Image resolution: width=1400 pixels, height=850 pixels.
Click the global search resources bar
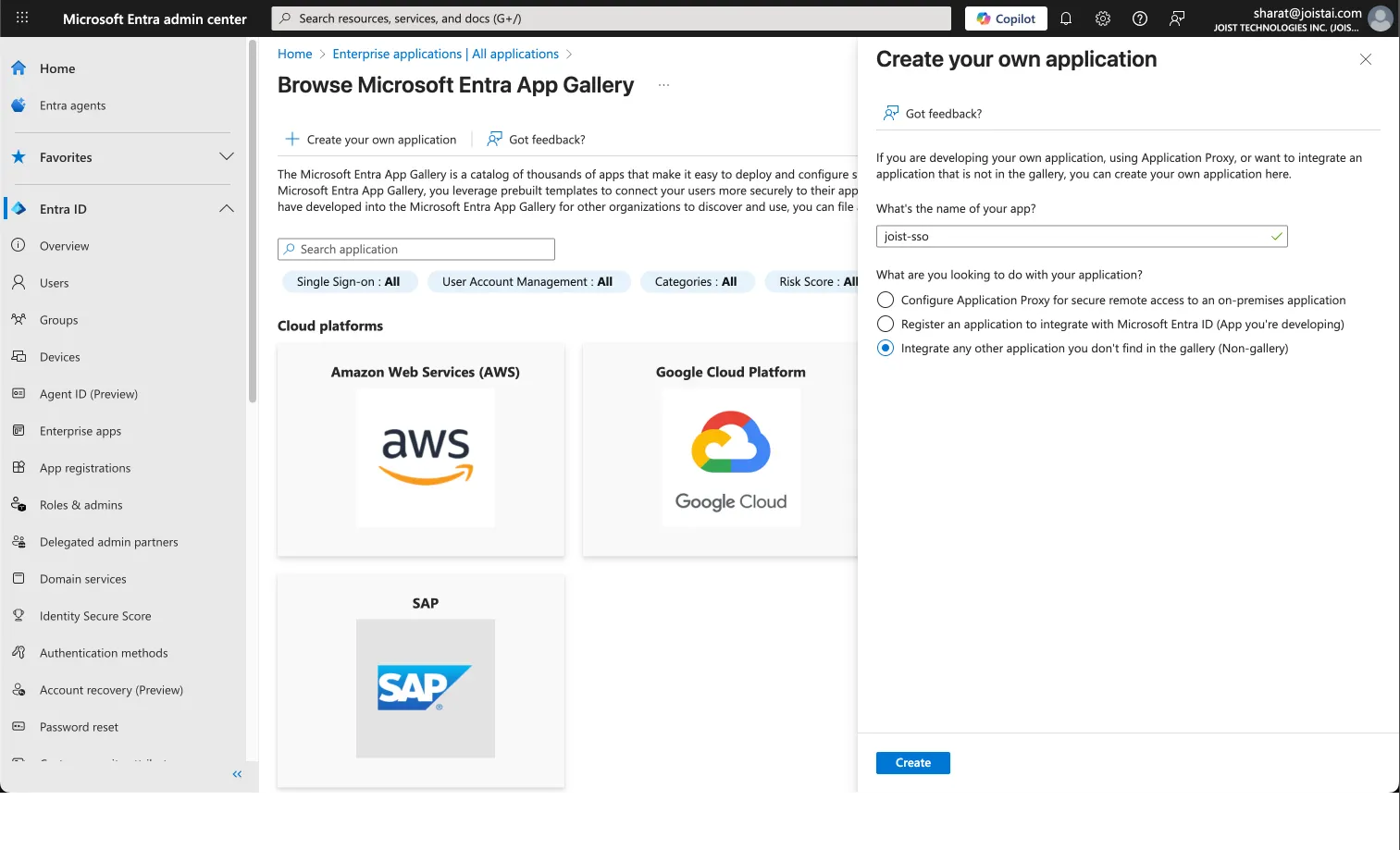click(611, 18)
